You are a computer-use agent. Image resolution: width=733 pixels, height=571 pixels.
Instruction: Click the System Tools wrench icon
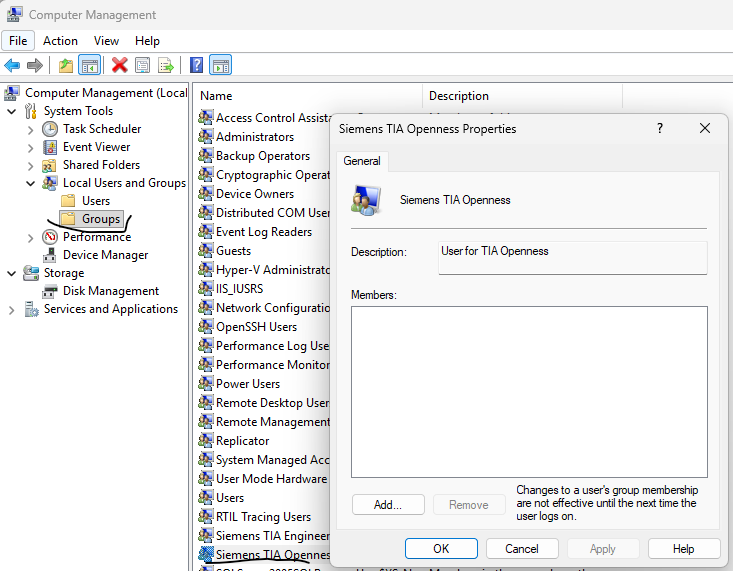[x=31, y=111]
